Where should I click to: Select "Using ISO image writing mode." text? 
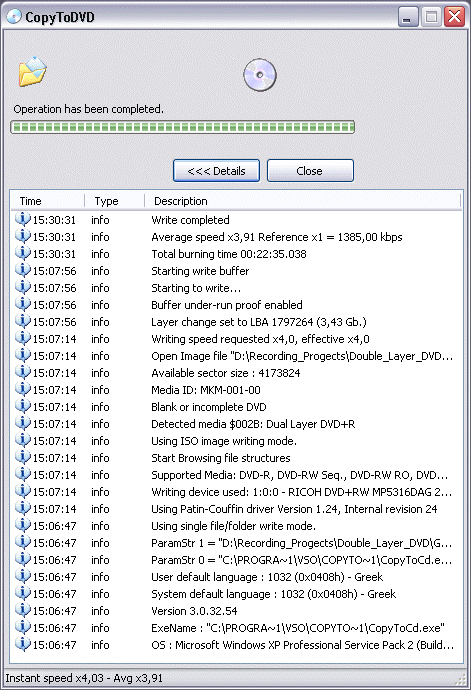coord(224,441)
